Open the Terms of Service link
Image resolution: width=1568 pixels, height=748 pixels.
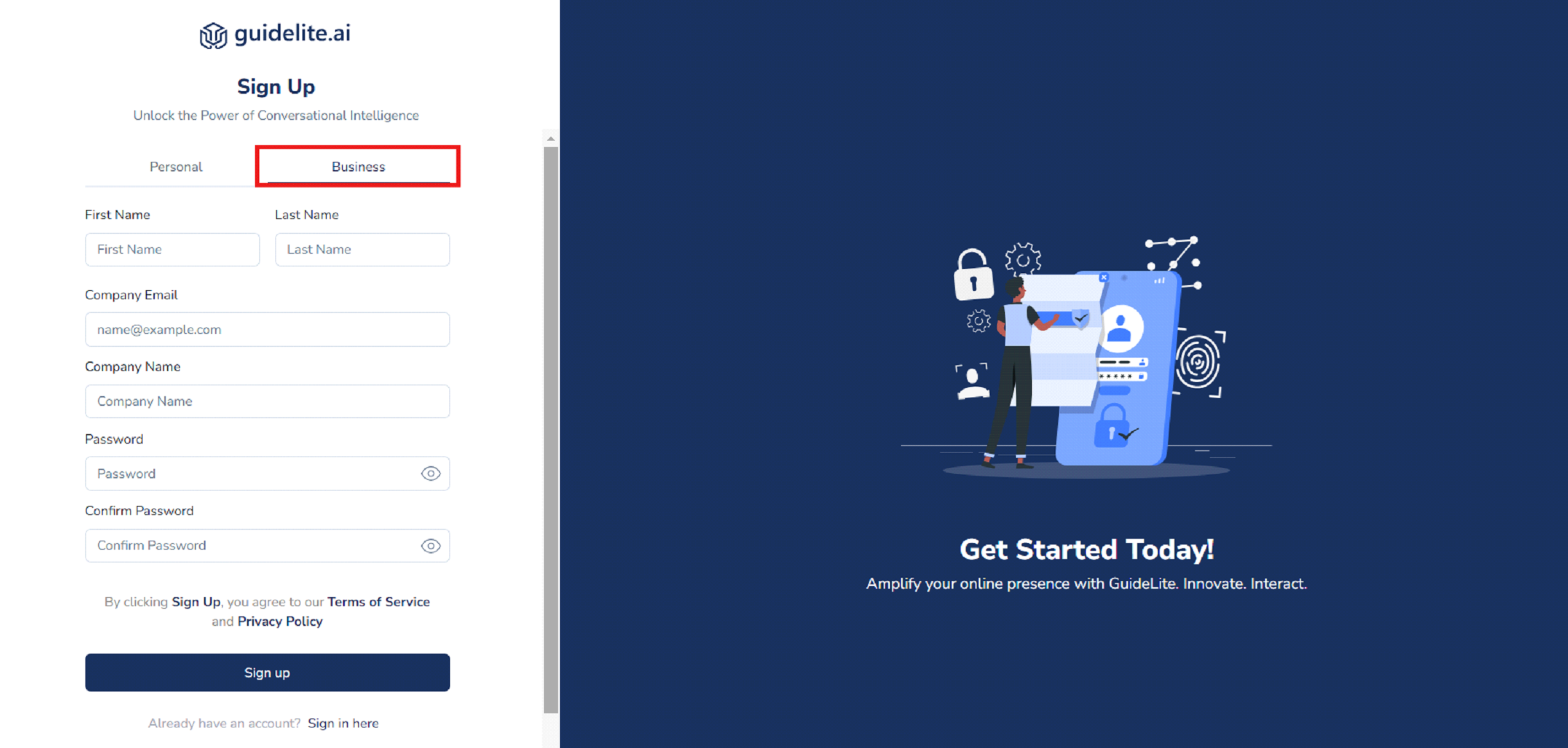[378, 602]
